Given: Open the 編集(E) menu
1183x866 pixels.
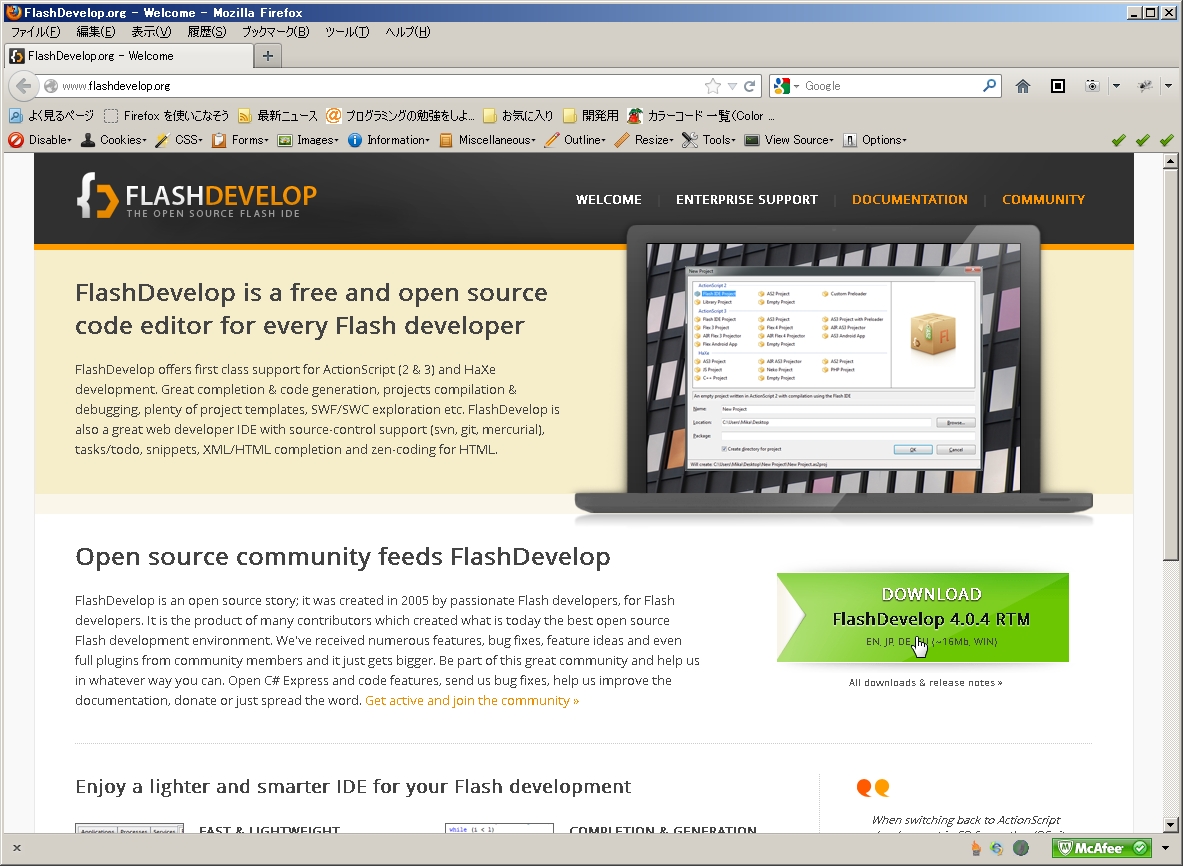Looking at the screenshot, I should [x=96, y=32].
